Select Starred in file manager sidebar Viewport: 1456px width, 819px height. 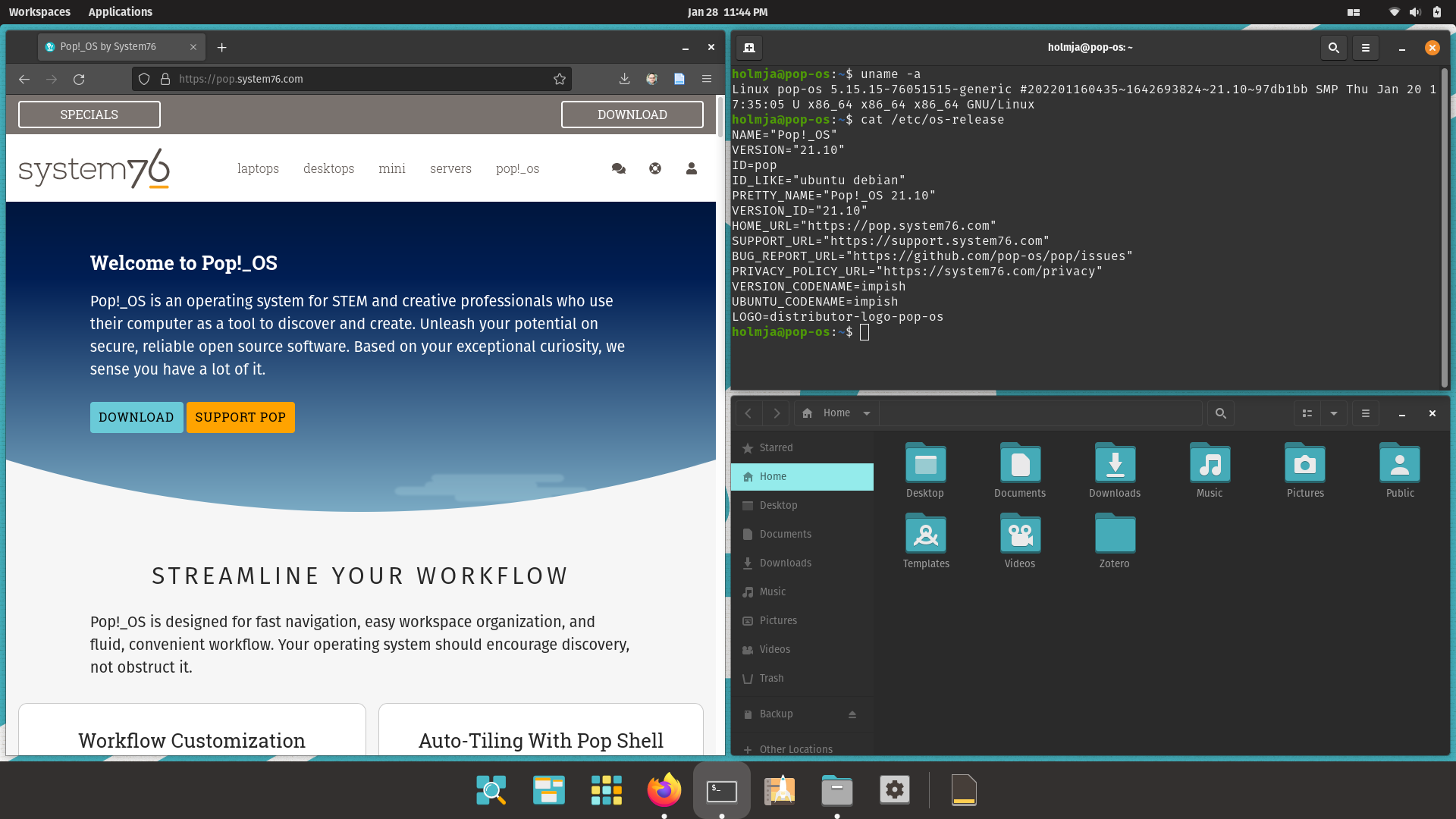(802, 448)
